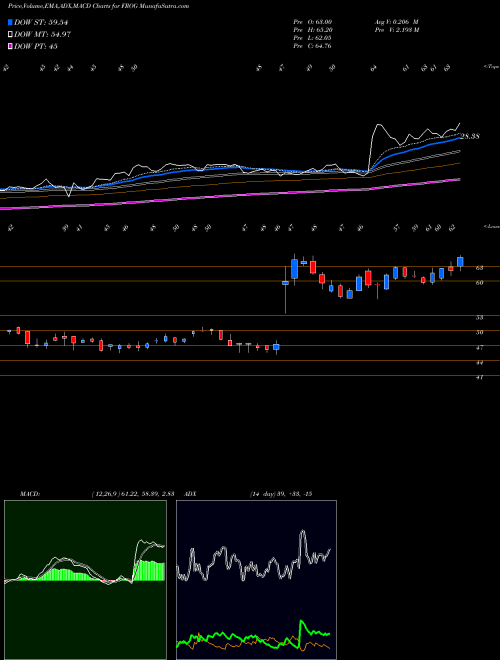Click the 28.38 label on EMA chart
The width and height of the screenshot is (500, 660).
click(469, 136)
